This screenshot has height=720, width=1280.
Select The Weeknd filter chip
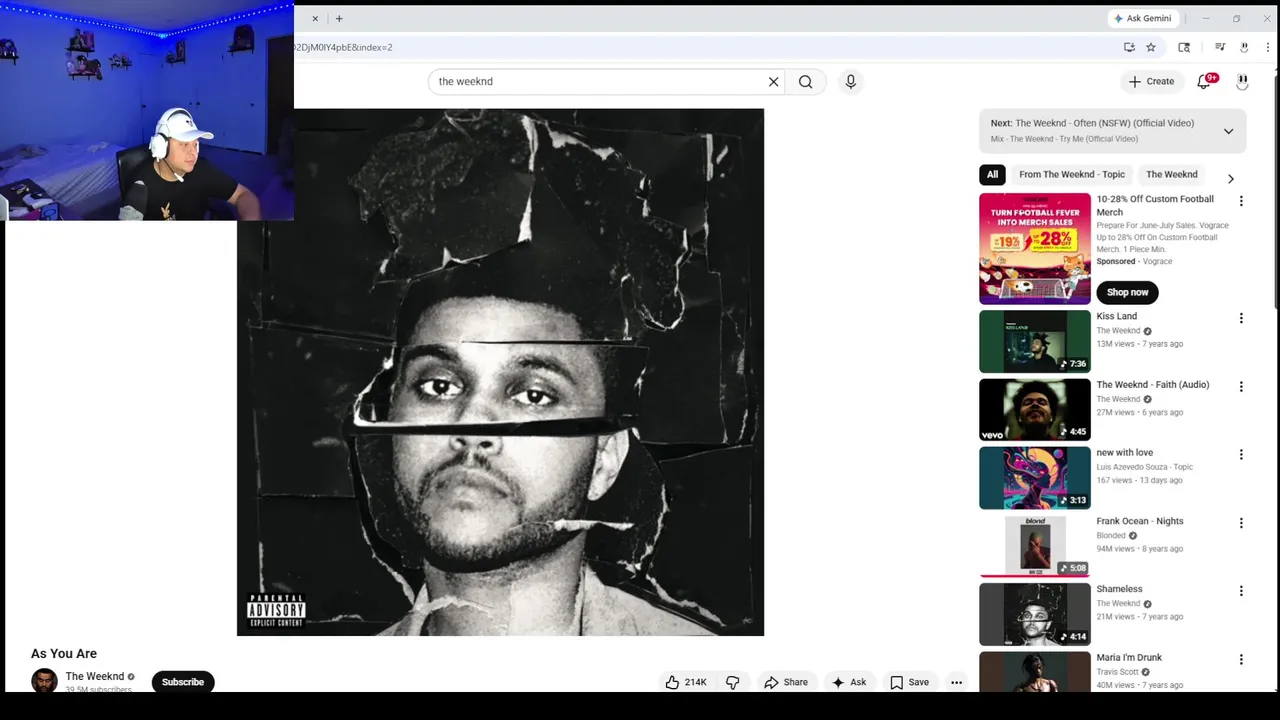point(1171,174)
